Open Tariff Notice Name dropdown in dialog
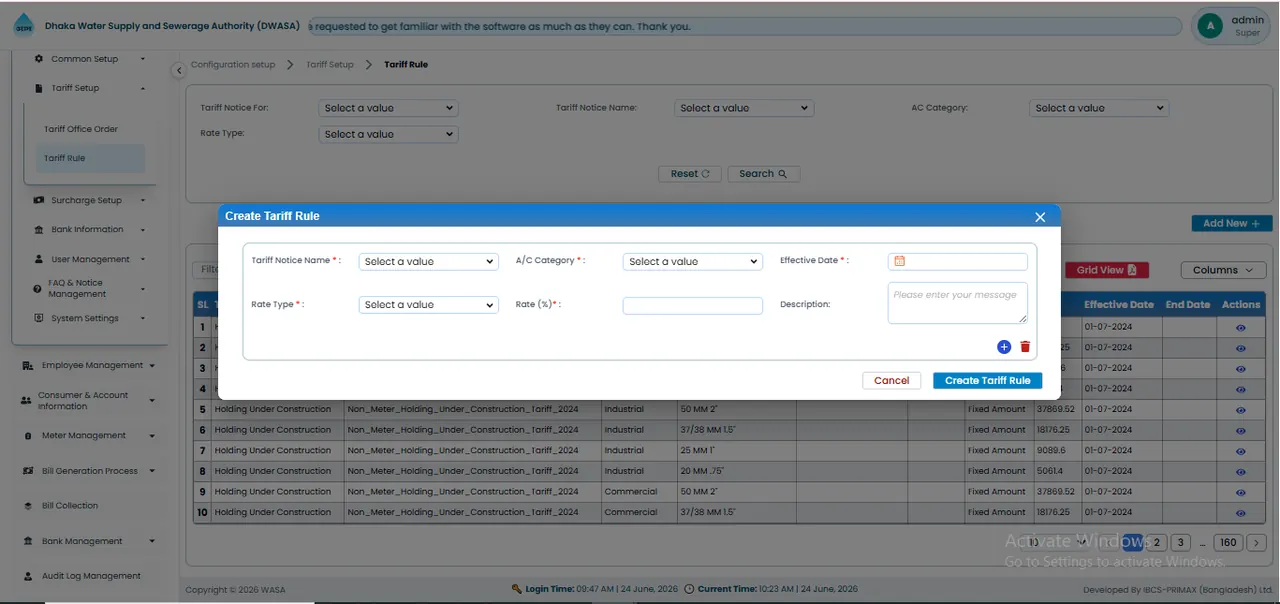Viewport: 1280px width, 604px height. pos(428,262)
